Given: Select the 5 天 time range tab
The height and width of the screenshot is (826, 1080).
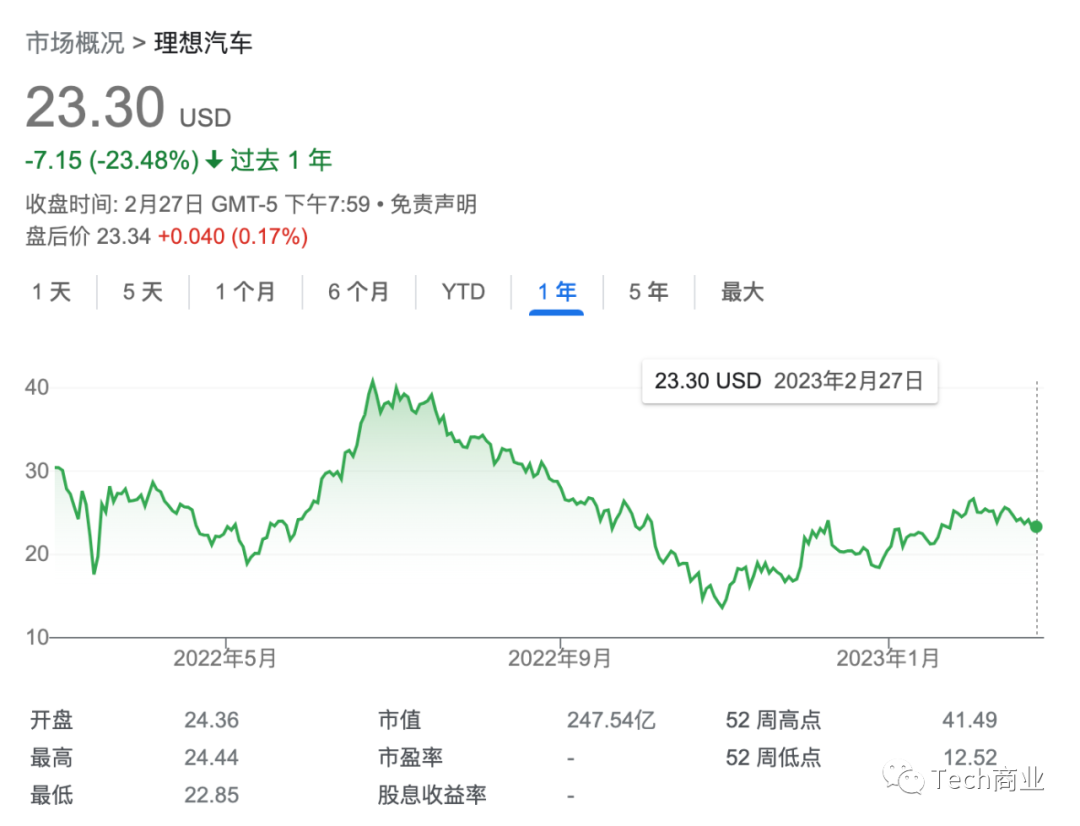Looking at the screenshot, I should point(143,291).
